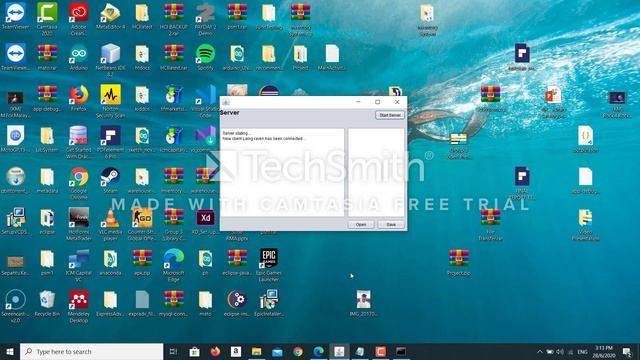Image resolution: width=640 pixels, height=360 pixels.
Task: Open the notification center icon
Action: [627, 351]
